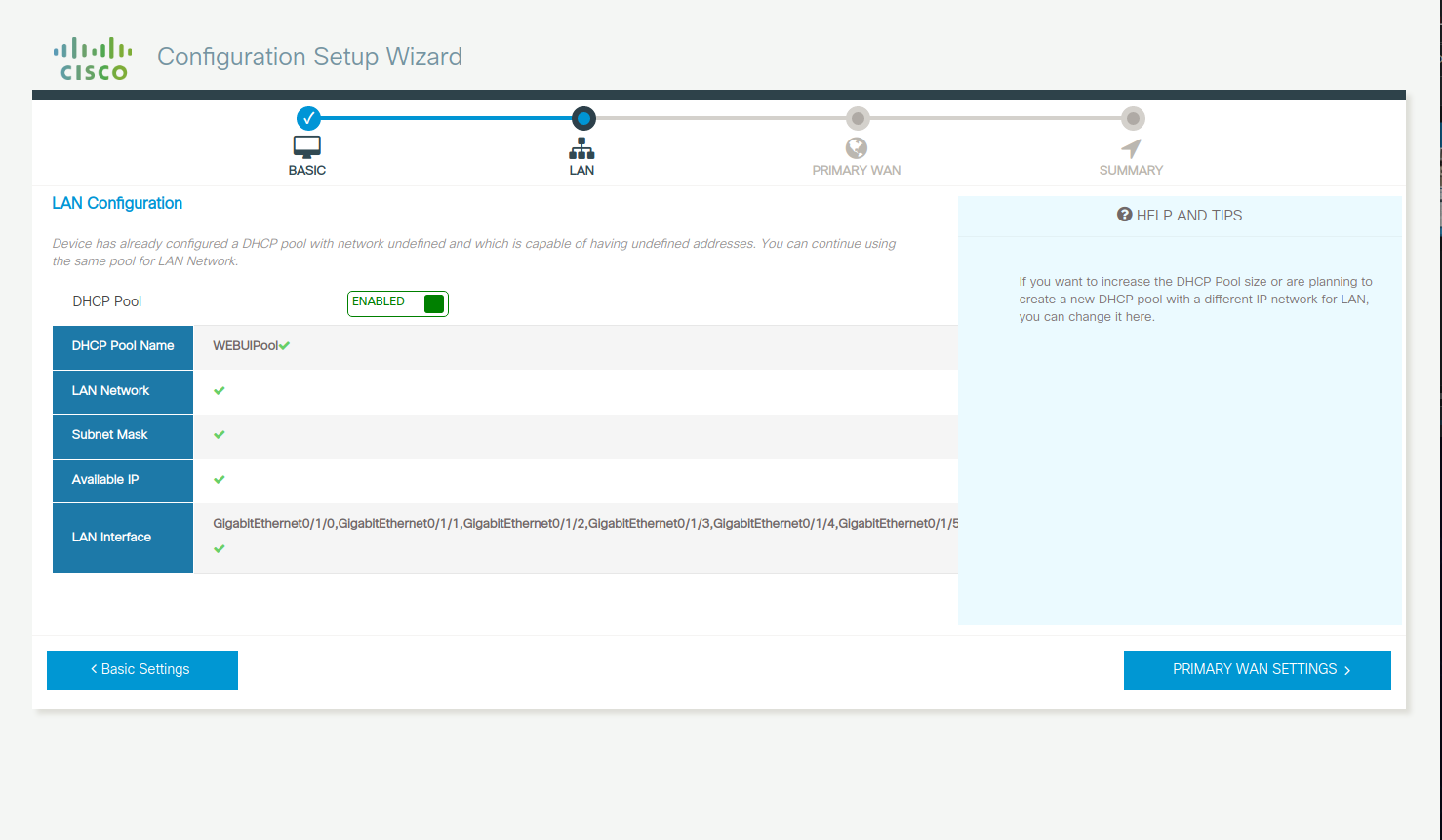Click the SUMMARY paper plane icon
1442x840 pixels.
[x=1131, y=148]
